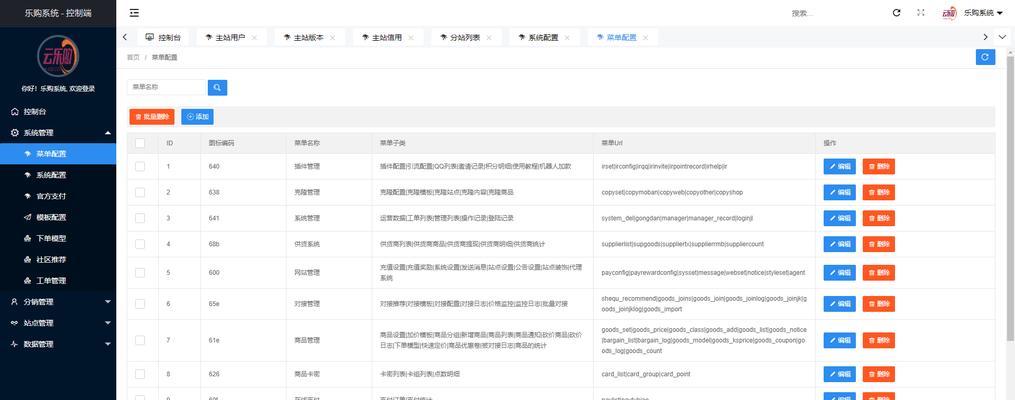Enter fullscreen mode with expand icon
The width and height of the screenshot is (1015, 400).
(921, 12)
